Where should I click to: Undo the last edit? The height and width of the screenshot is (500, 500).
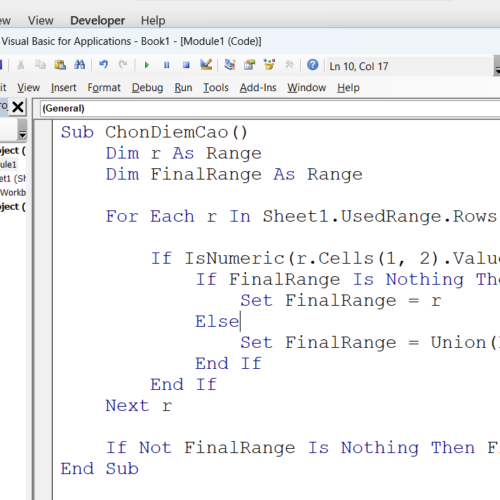(x=104, y=65)
